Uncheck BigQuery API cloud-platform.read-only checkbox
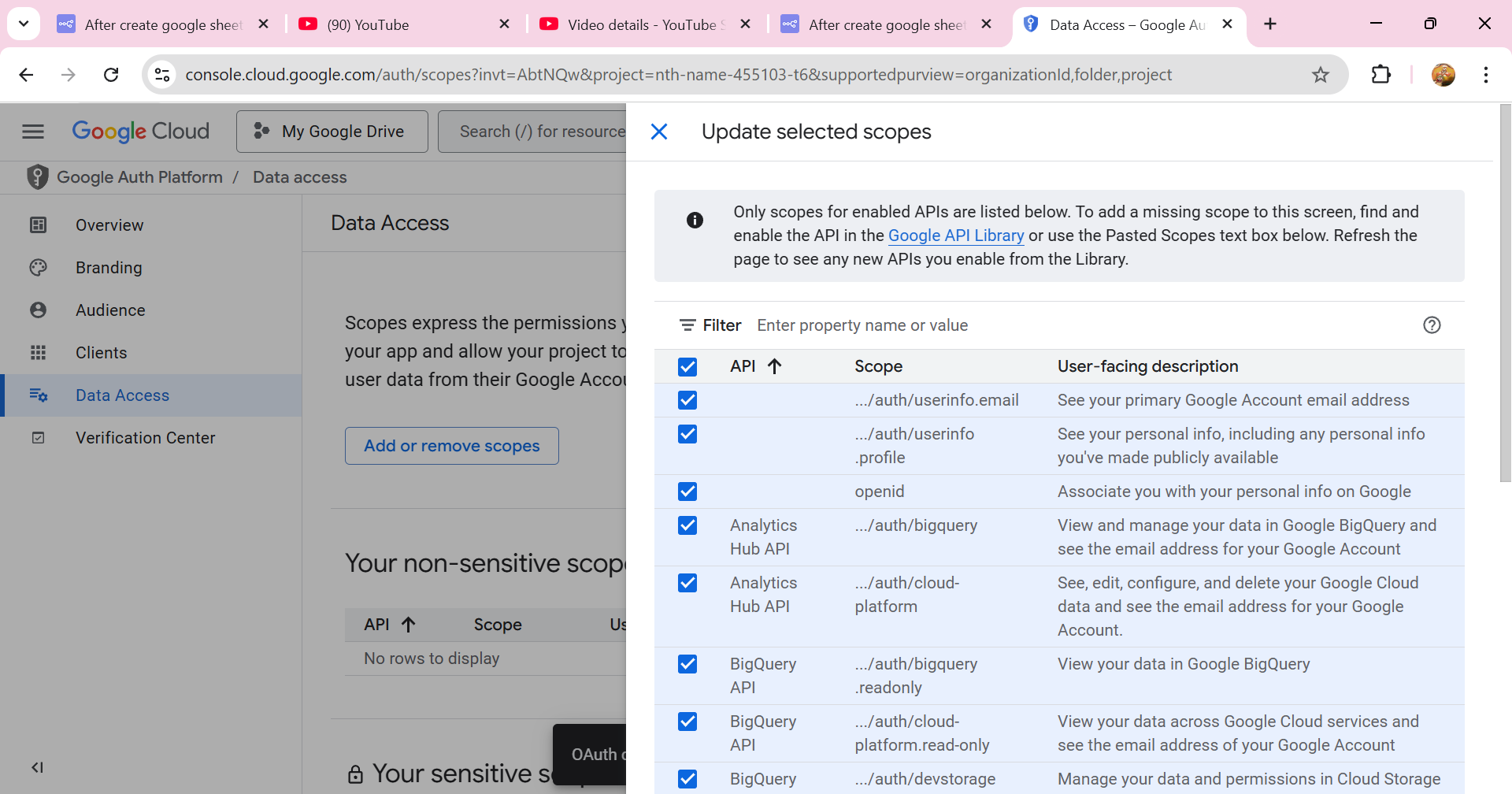This screenshot has height=794, width=1512. pyautogui.click(x=687, y=722)
